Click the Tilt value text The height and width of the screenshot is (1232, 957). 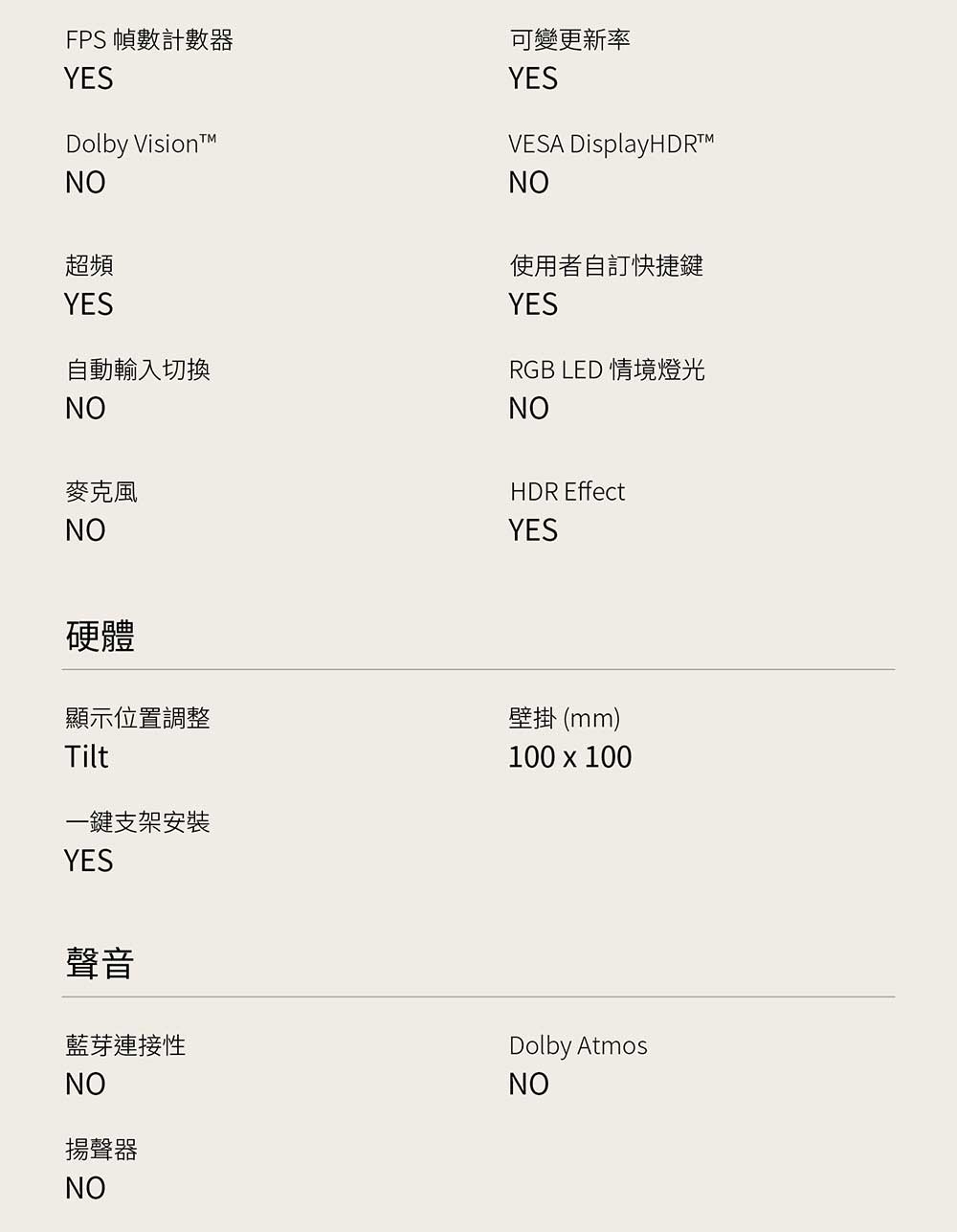coord(86,757)
